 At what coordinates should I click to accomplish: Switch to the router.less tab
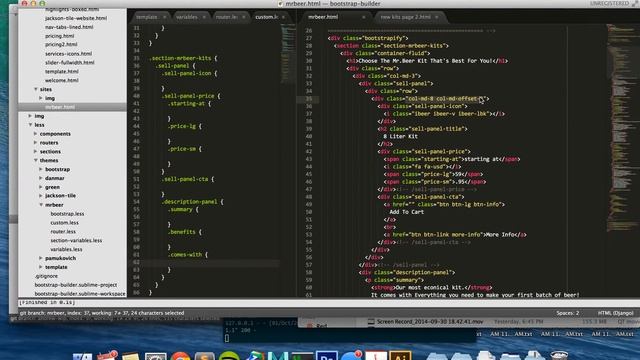[x=227, y=17]
